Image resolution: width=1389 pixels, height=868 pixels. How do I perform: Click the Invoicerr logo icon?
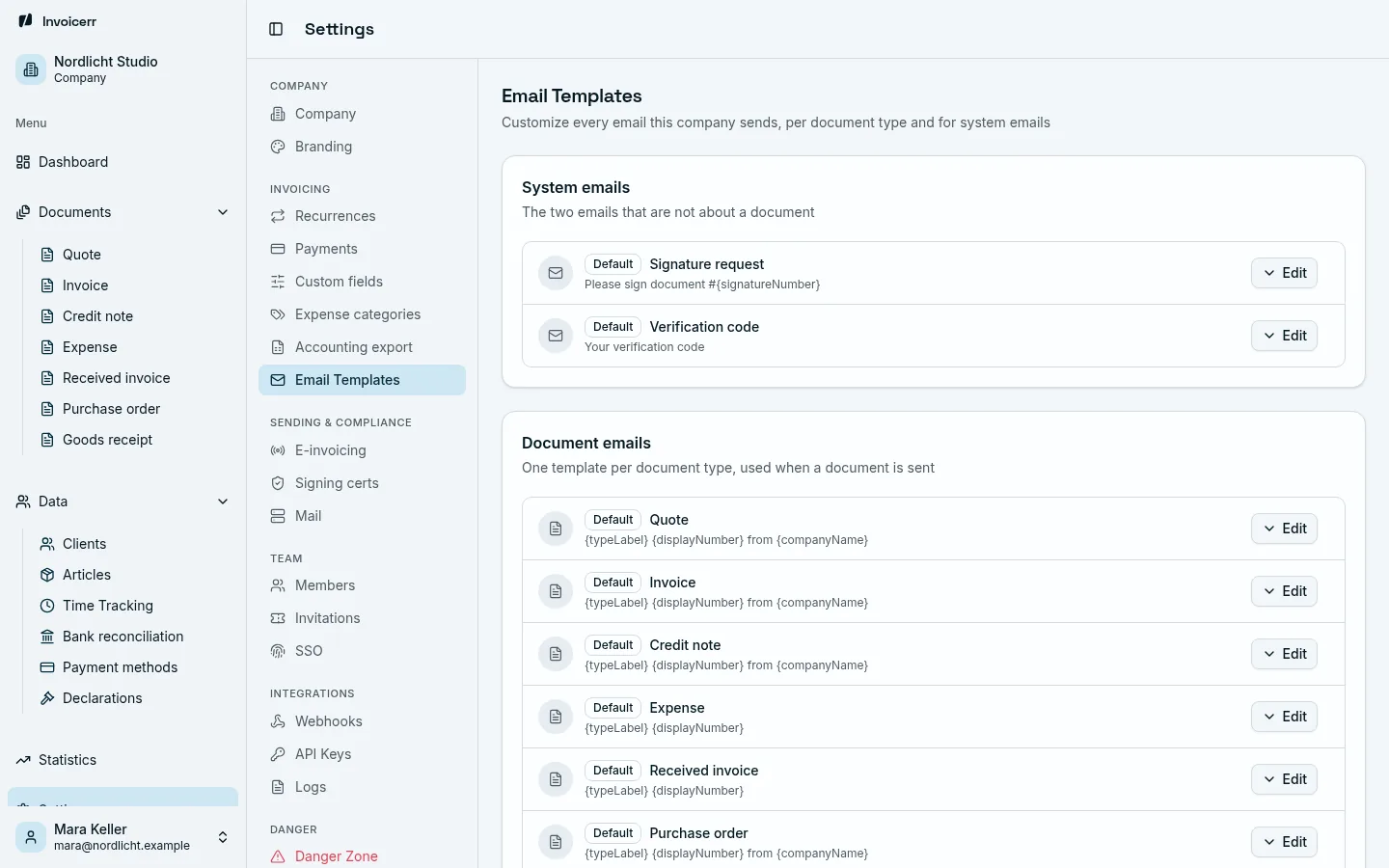(x=25, y=20)
